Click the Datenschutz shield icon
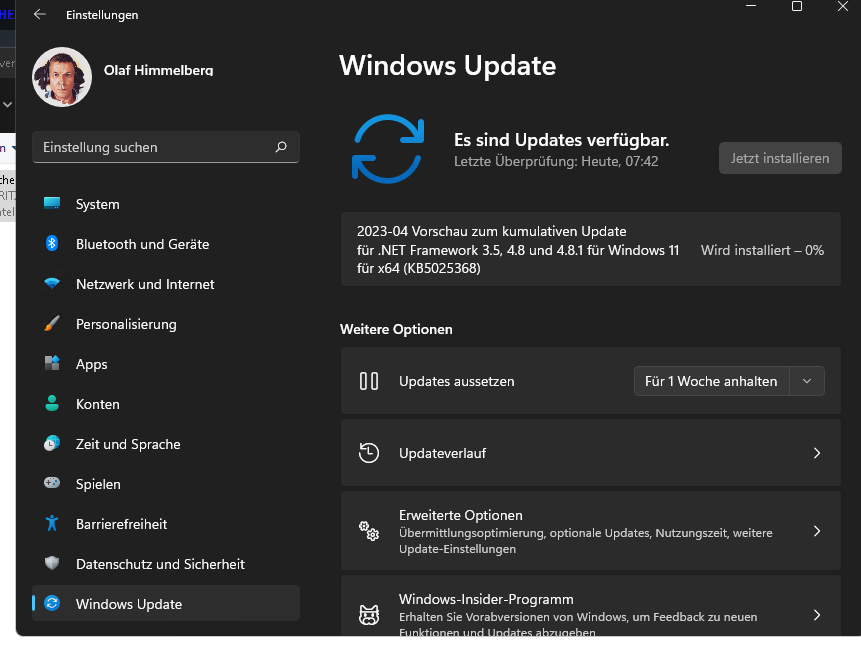The width and height of the screenshot is (861, 650). tap(52, 563)
